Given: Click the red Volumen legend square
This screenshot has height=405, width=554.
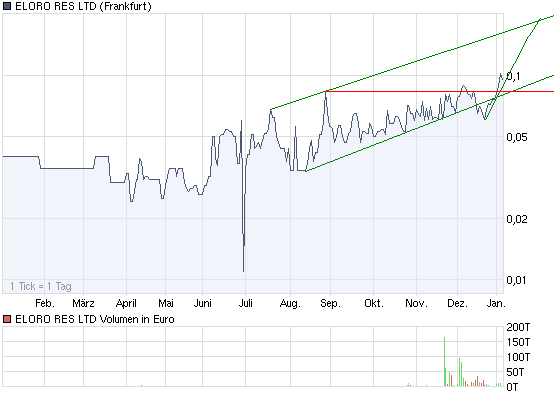Looking at the screenshot, I should (7, 319).
